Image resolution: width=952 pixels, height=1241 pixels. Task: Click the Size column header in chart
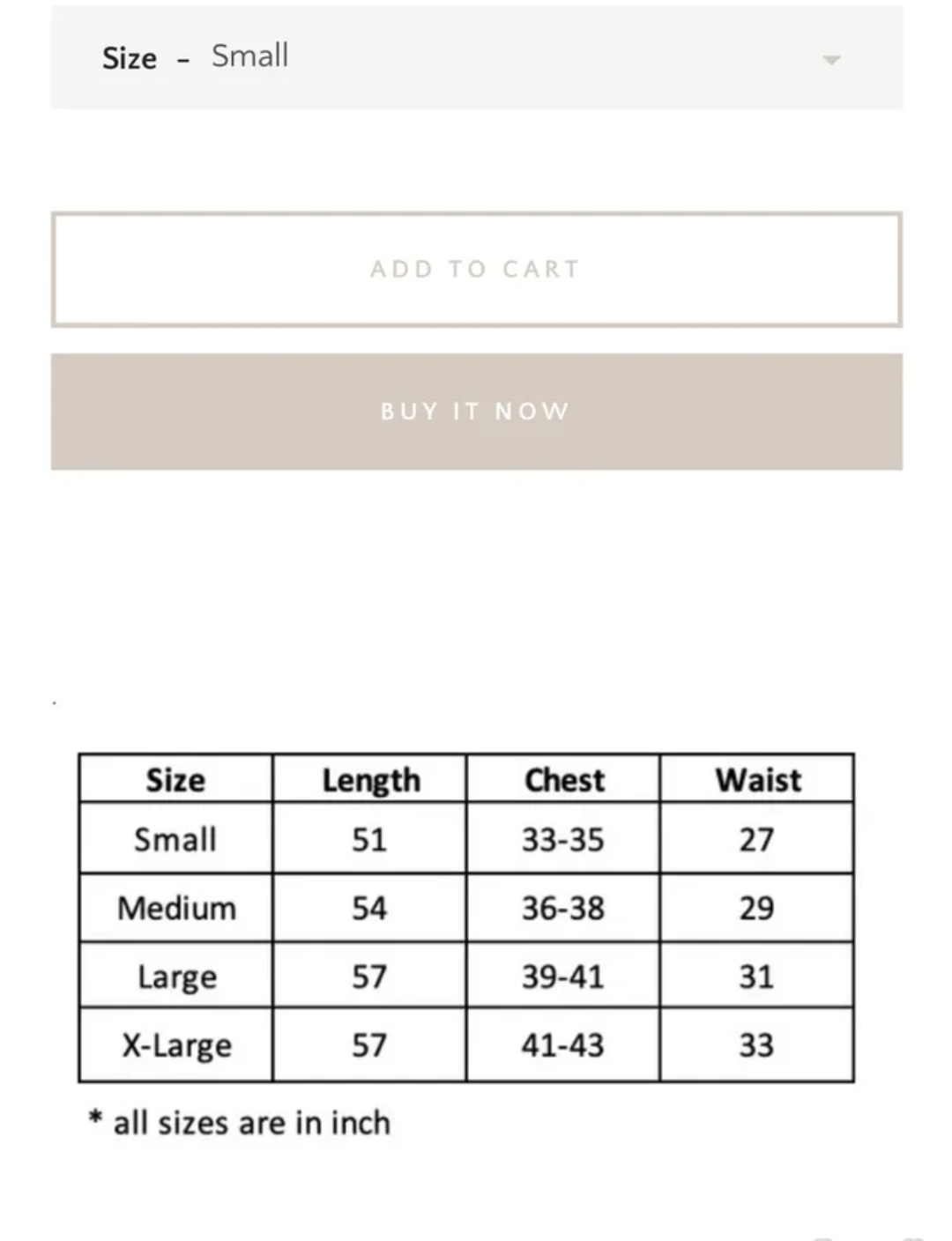point(175,780)
